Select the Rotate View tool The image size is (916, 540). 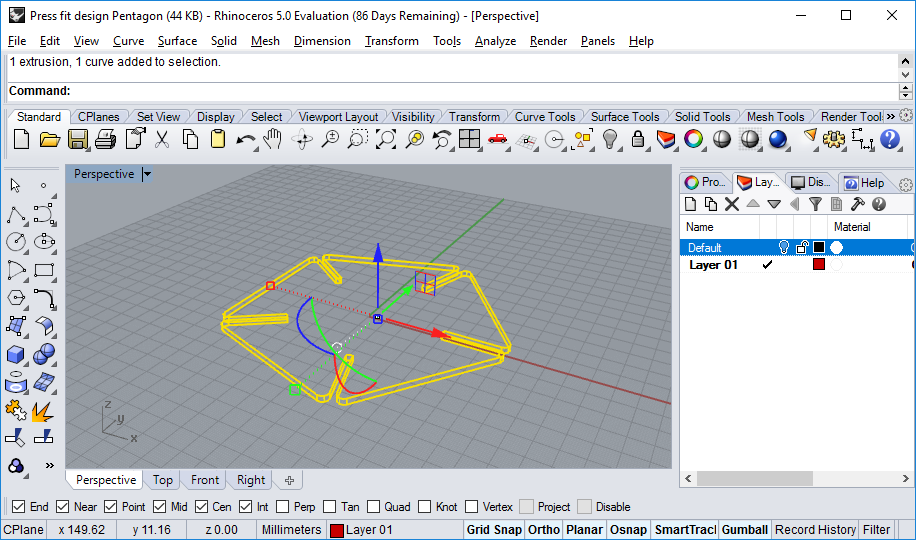[302, 140]
